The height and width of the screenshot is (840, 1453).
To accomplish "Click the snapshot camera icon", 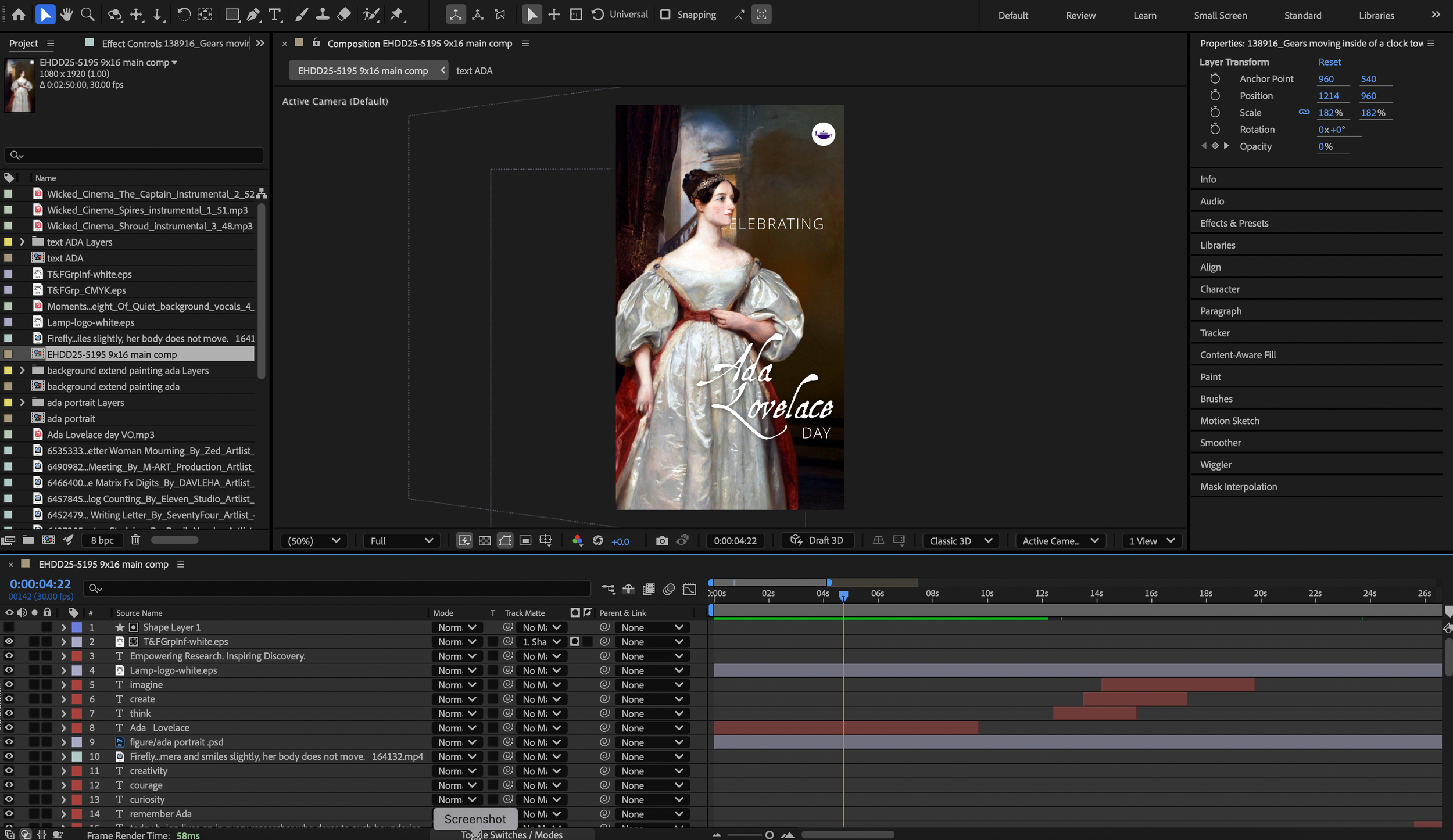I will click(661, 541).
